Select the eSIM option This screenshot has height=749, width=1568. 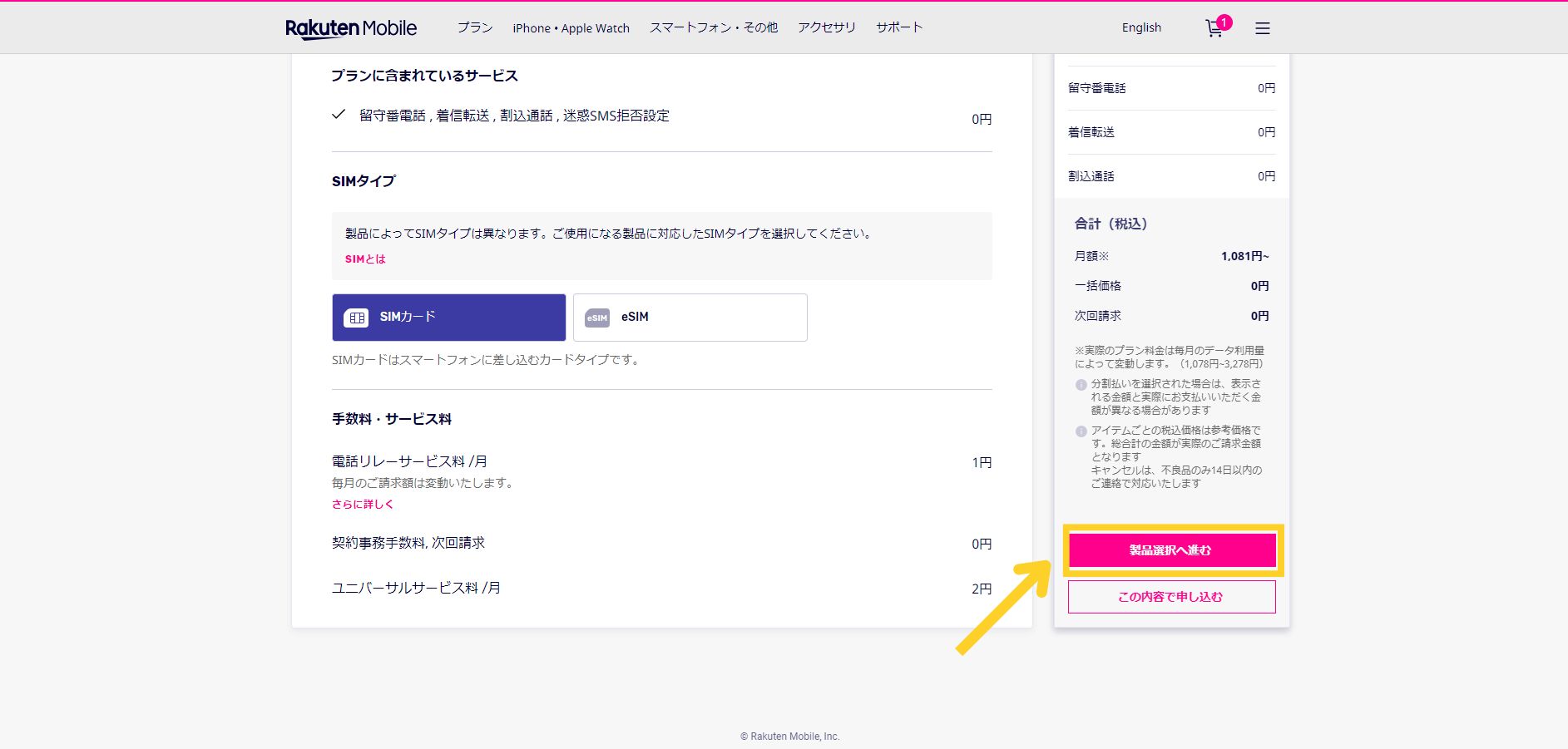click(690, 318)
